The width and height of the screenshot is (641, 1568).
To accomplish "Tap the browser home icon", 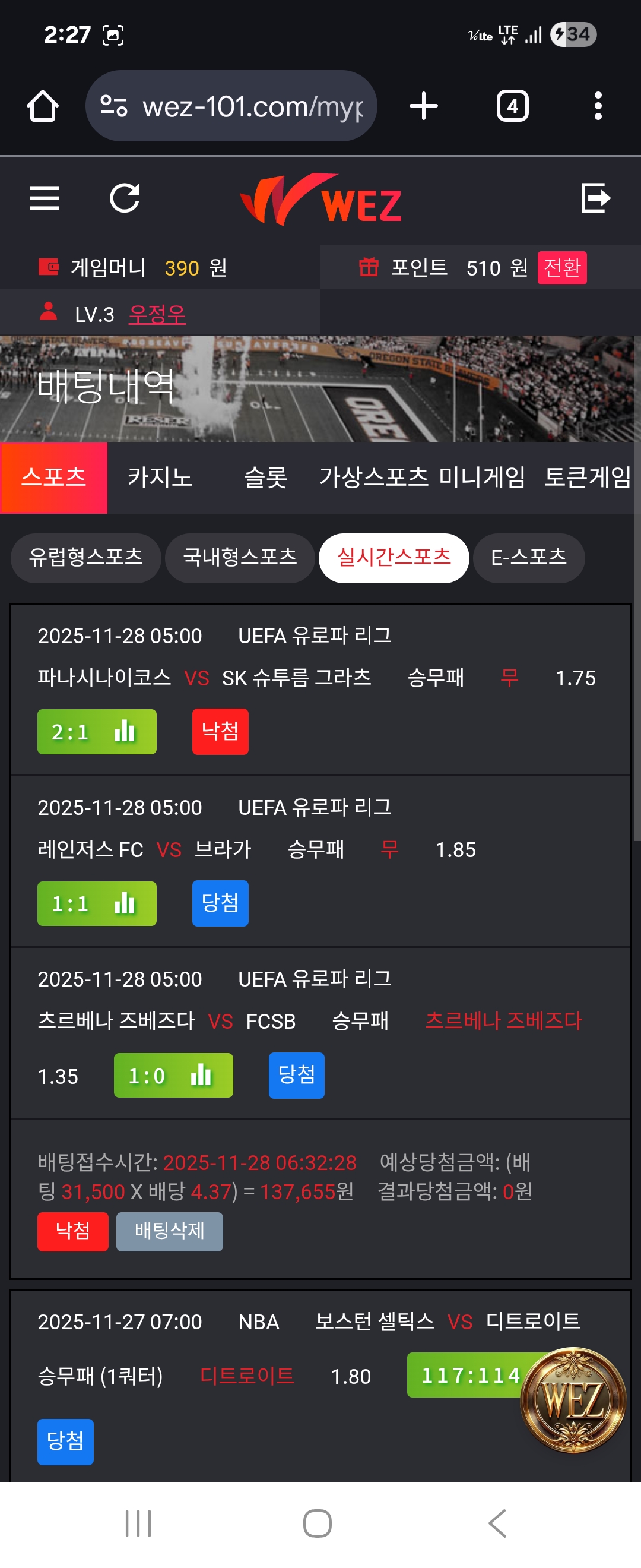I will click(x=43, y=106).
